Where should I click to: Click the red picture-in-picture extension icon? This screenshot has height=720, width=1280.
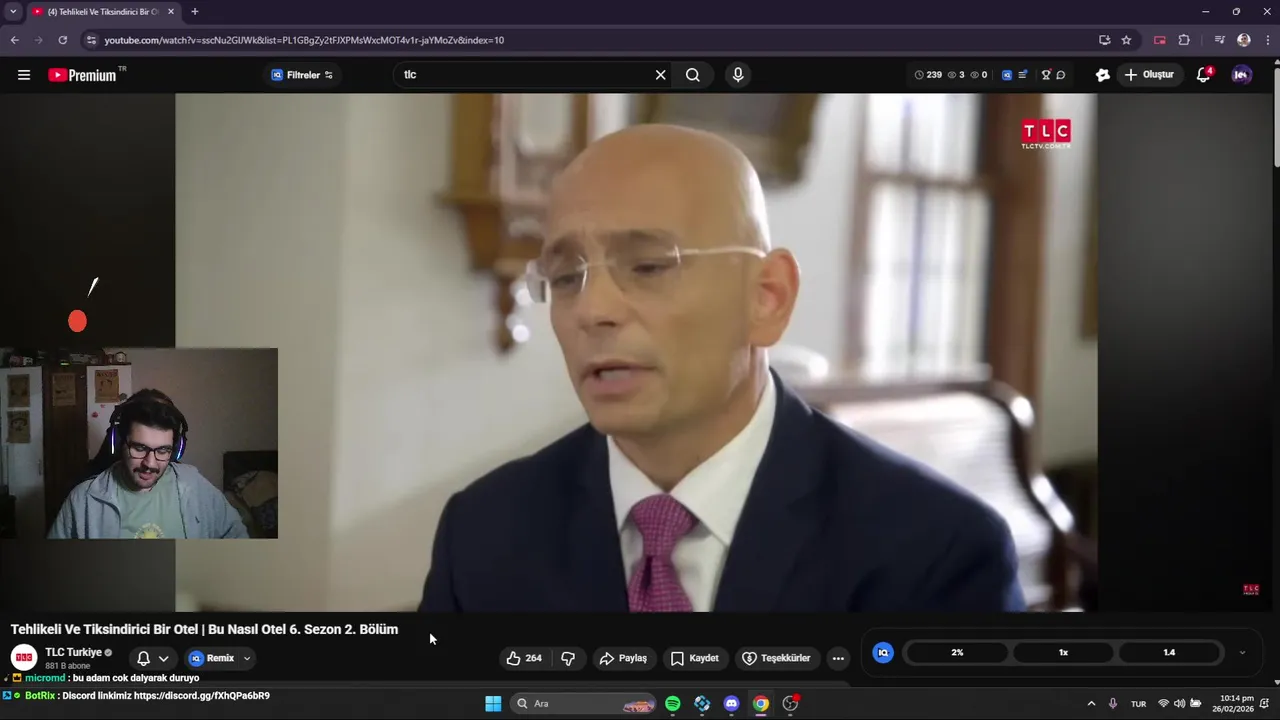[x=1160, y=40]
